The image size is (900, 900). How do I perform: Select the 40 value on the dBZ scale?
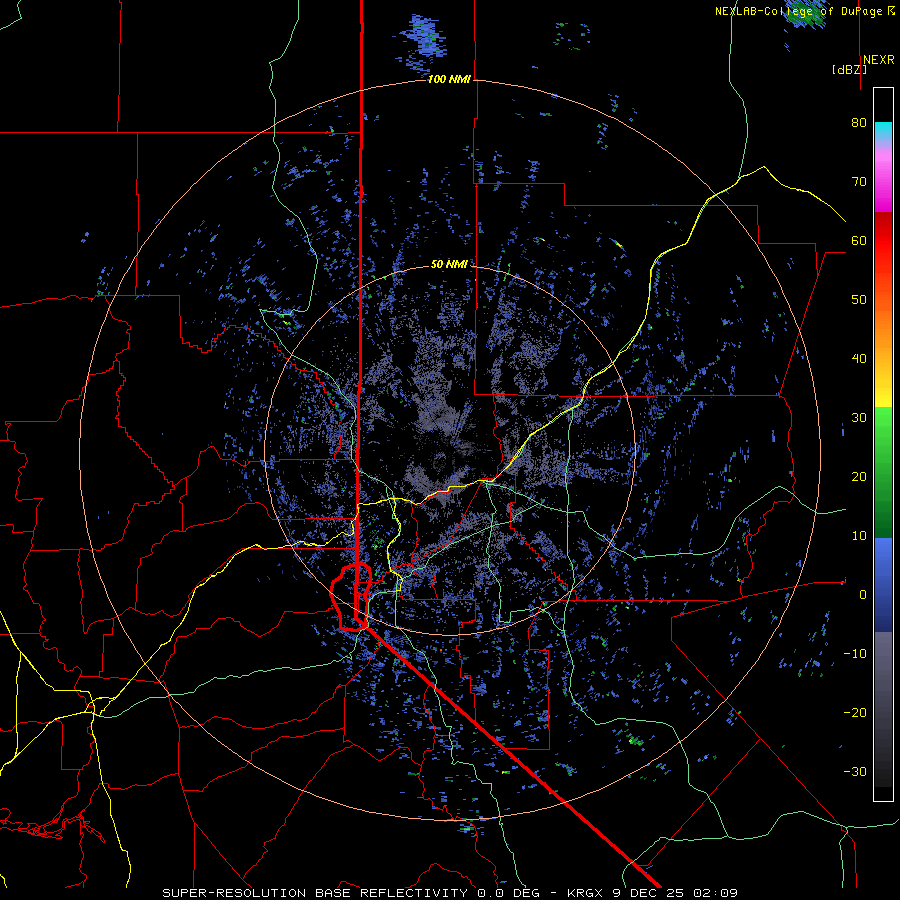(x=859, y=359)
